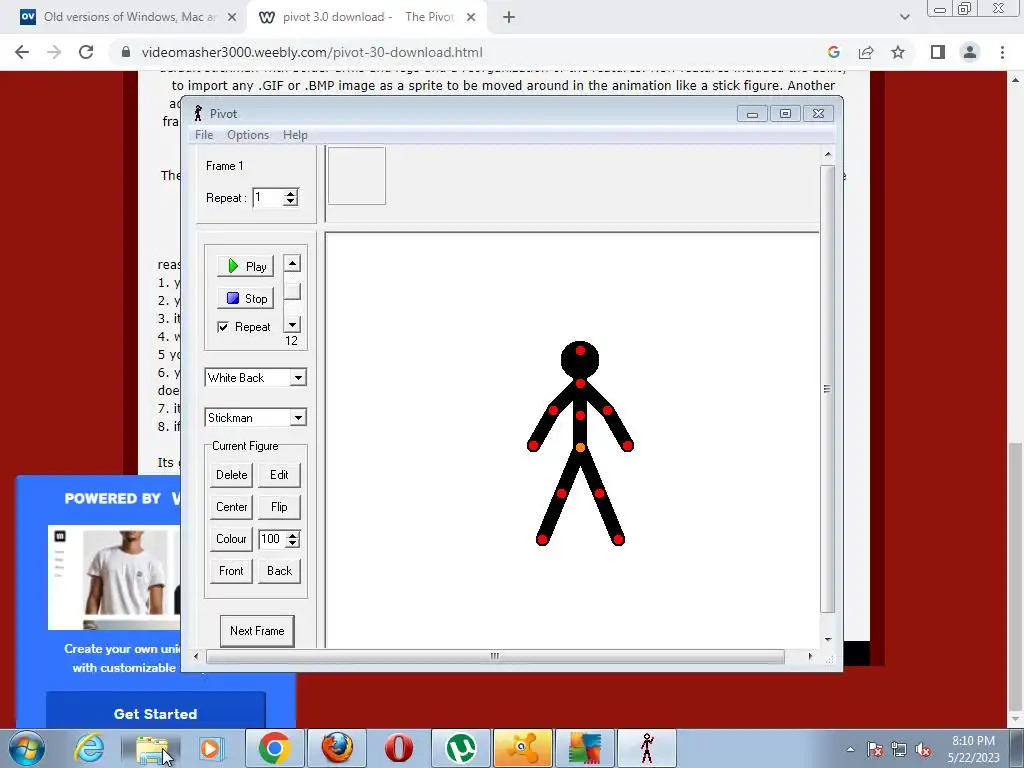
Task: Reload the page in Chrome
Action: tap(86, 52)
